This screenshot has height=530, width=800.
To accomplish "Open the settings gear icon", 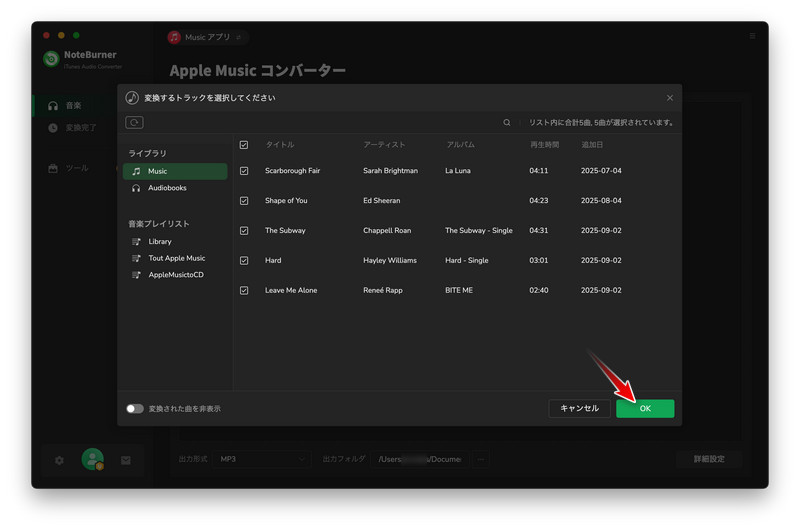I will click(x=59, y=460).
